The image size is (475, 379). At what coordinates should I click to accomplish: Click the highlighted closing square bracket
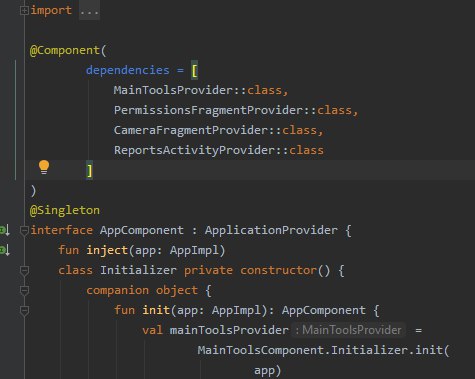coord(89,170)
